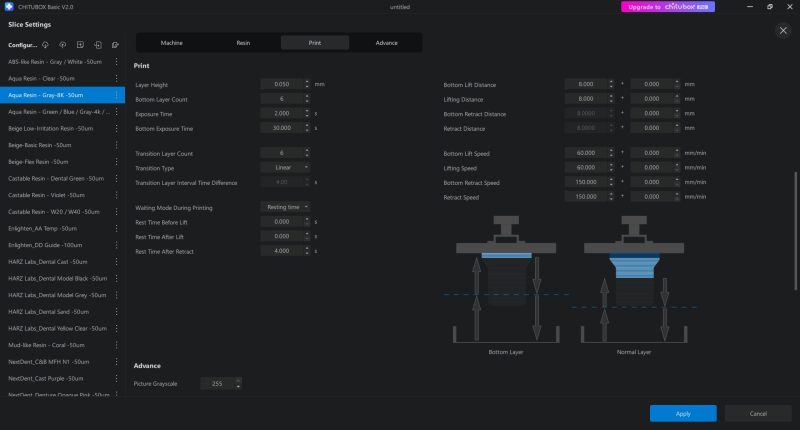
Task: Click the CHITUBOX app logo icon
Action: coord(9,7)
